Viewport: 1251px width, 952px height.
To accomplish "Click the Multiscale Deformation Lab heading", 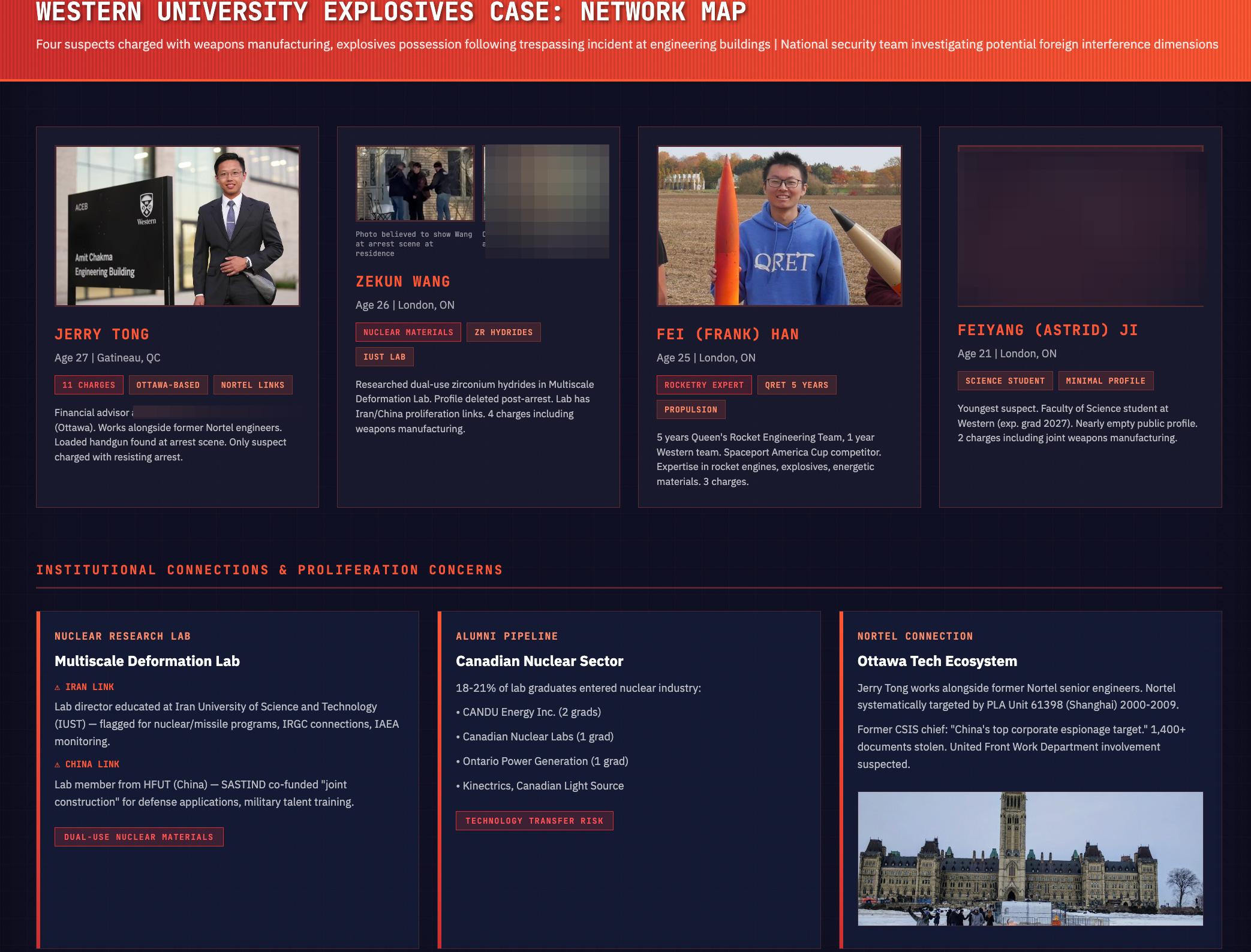I will point(147,661).
